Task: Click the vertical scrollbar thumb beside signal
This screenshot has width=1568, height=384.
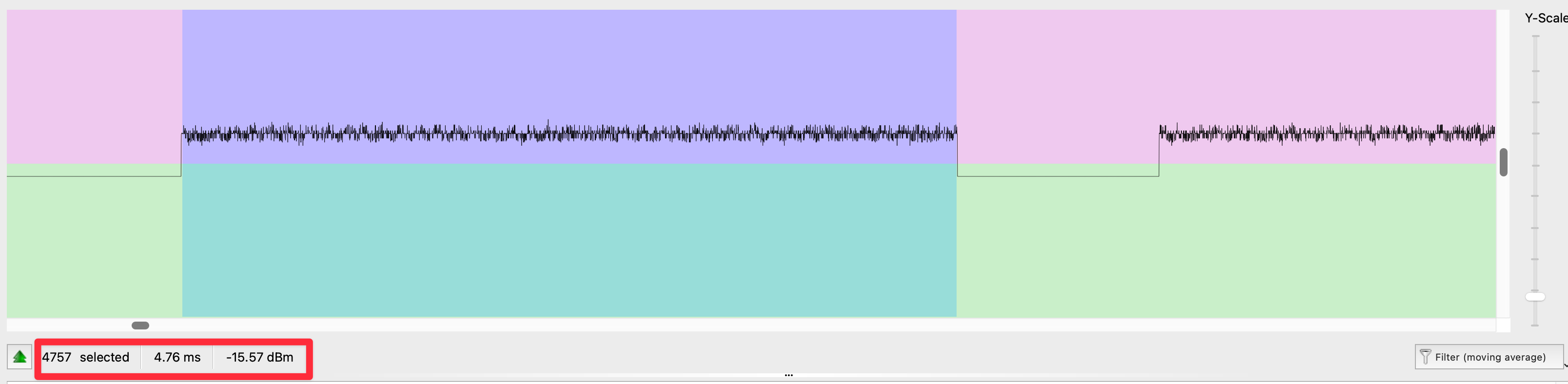Action: pyautogui.click(x=1504, y=162)
